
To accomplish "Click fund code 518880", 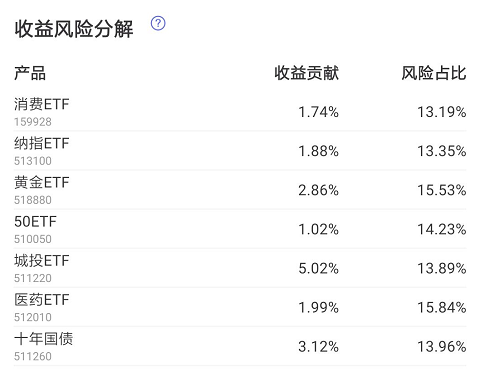I will pyautogui.click(x=33, y=200).
